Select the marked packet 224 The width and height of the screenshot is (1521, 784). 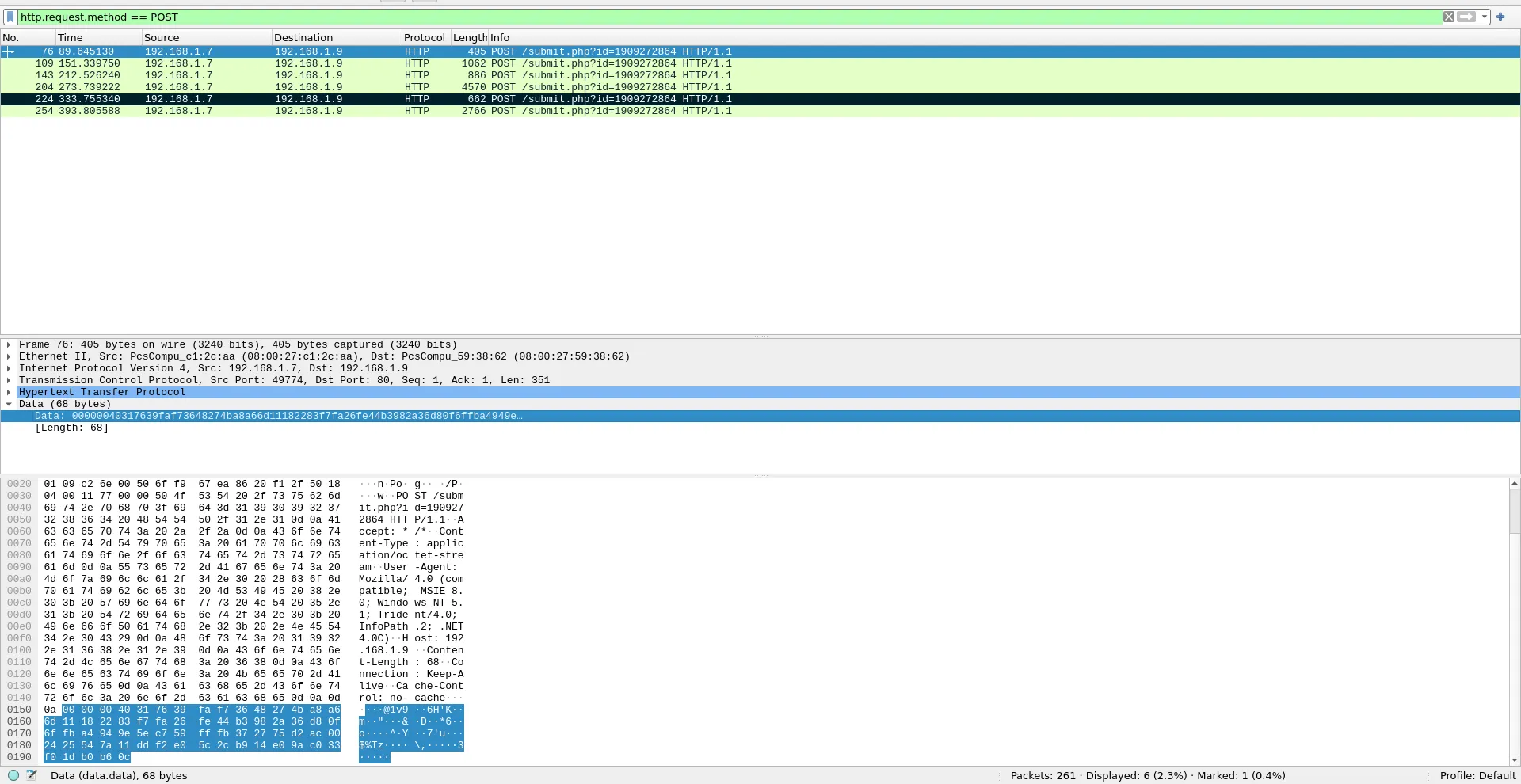click(760, 99)
